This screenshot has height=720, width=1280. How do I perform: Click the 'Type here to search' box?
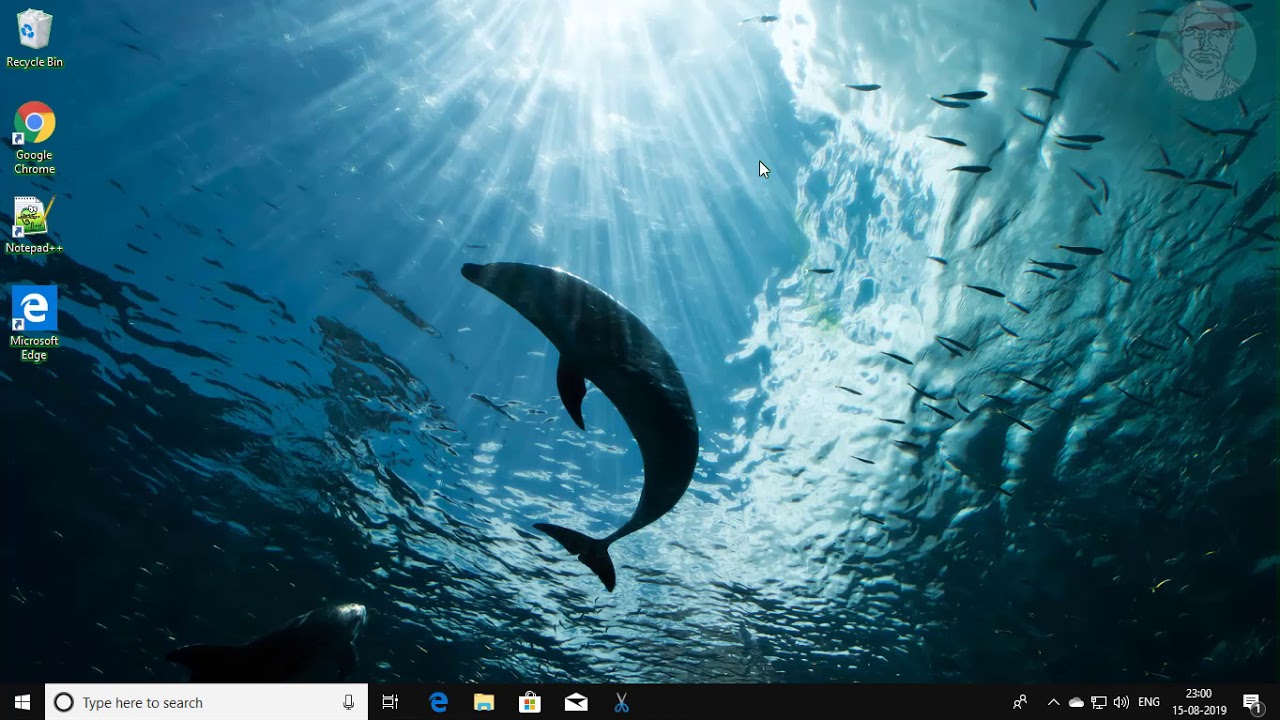pos(207,702)
